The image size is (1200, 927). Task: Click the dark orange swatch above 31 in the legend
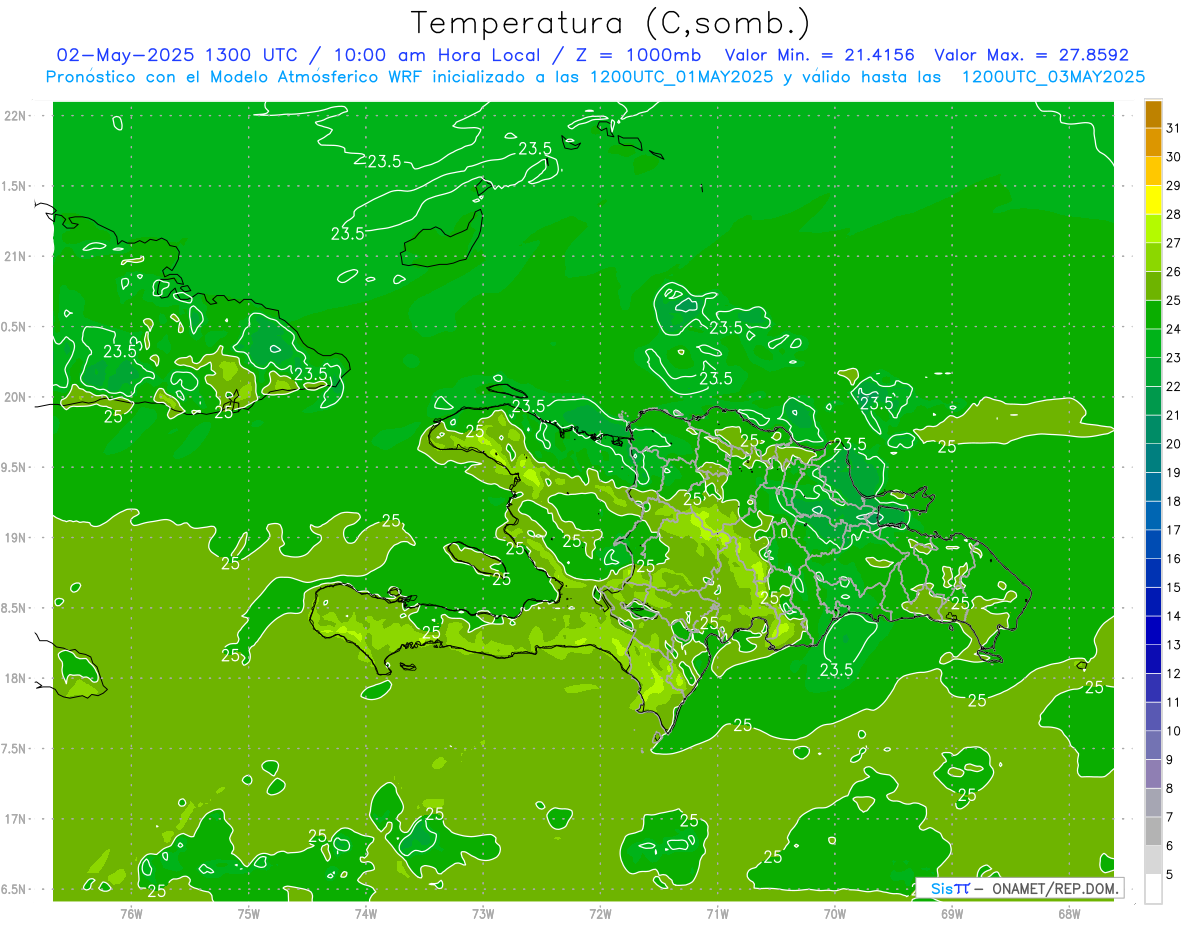tap(1153, 114)
